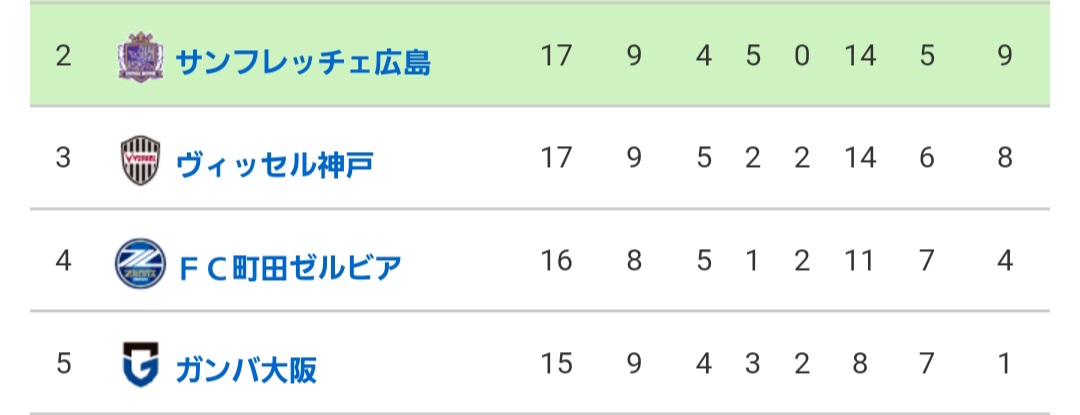Select ＦＣ町田ゼルビア's goals scored value 11
The image size is (1080, 415).
tap(859, 262)
